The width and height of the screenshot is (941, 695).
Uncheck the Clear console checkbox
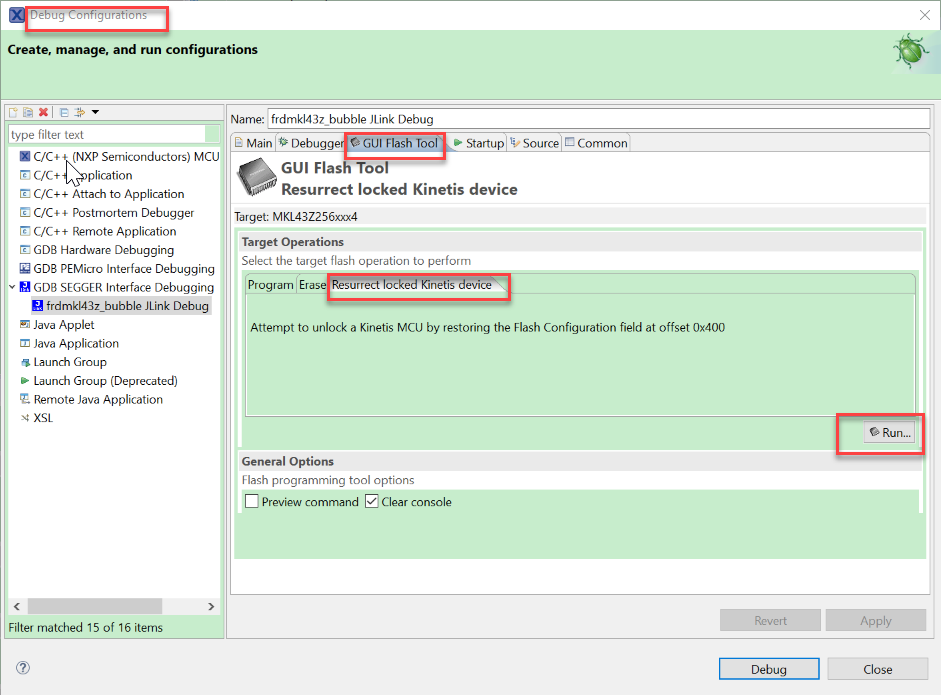(x=372, y=501)
